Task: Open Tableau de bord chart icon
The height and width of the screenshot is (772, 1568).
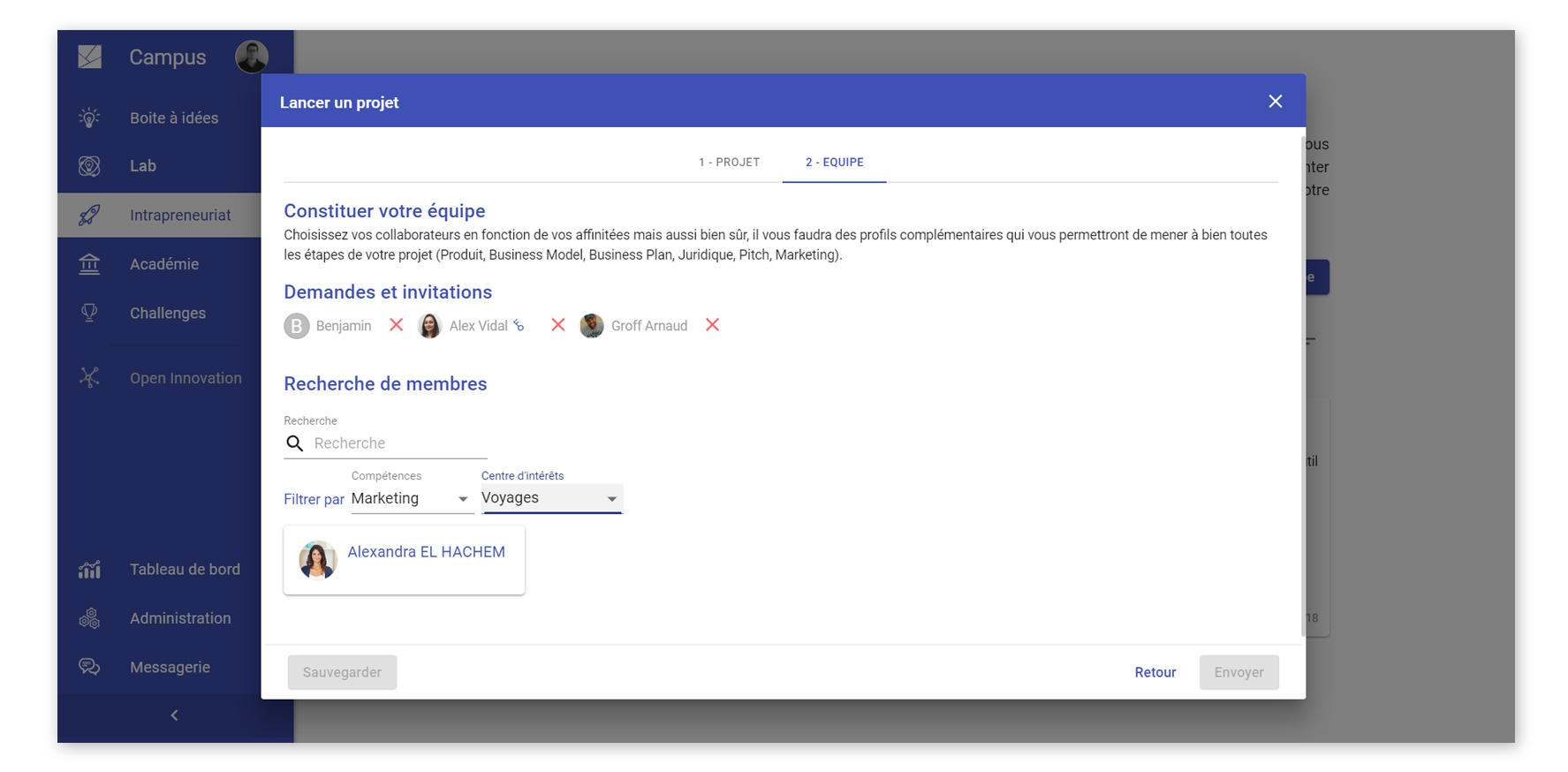Action: coord(89,570)
